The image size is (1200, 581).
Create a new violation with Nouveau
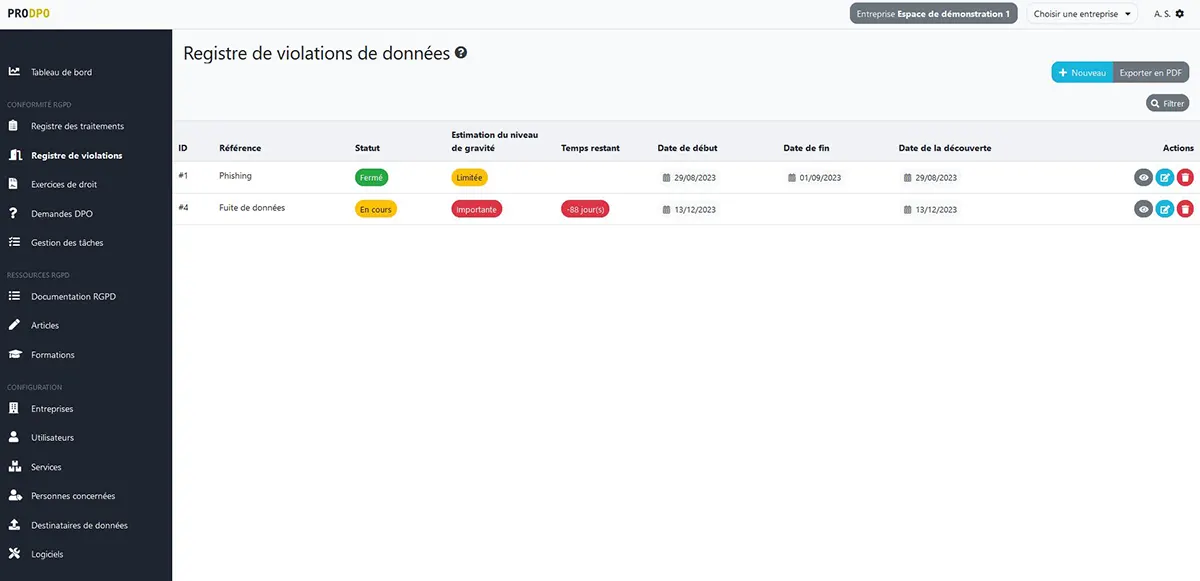pyautogui.click(x=1082, y=73)
